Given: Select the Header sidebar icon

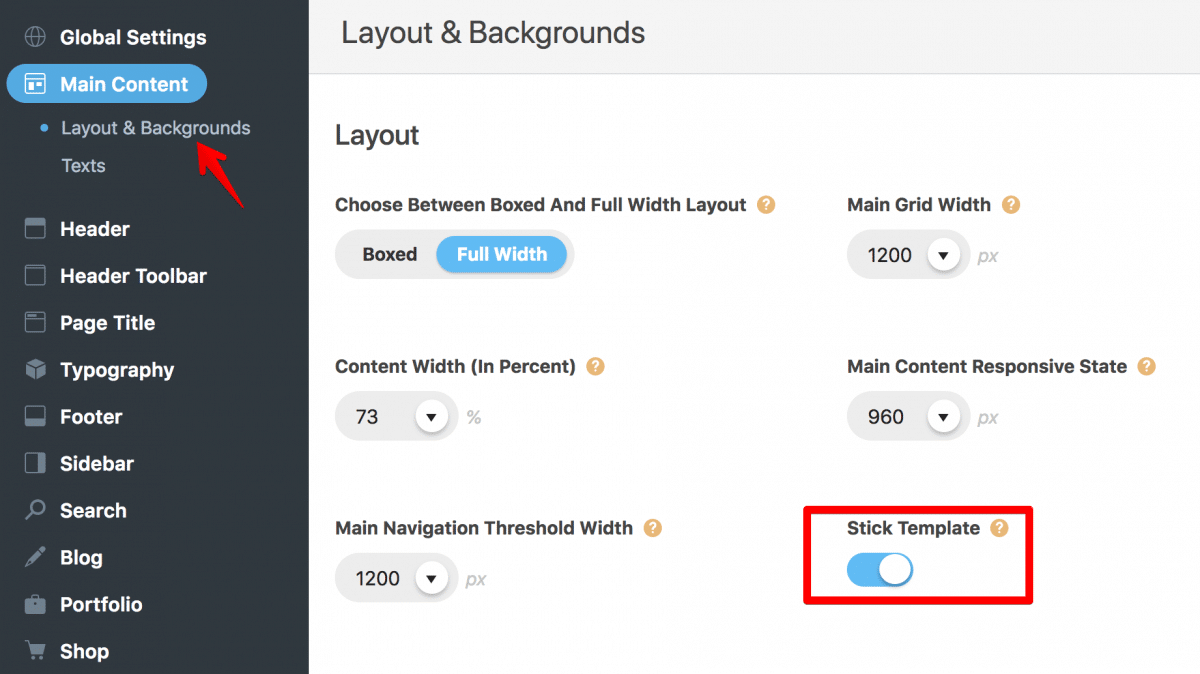Looking at the screenshot, I should click(x=32, y=228).
